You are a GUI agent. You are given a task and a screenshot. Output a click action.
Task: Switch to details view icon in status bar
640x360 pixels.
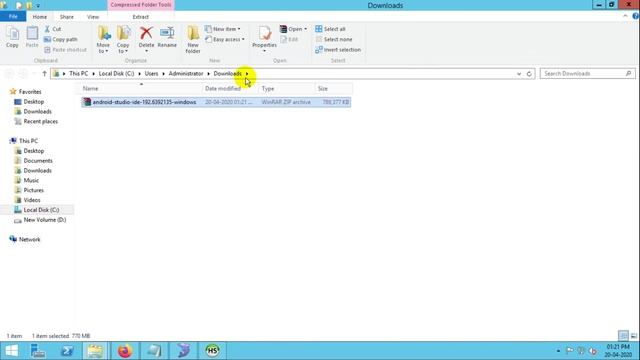pyautogui.click(x=623, y=336)
